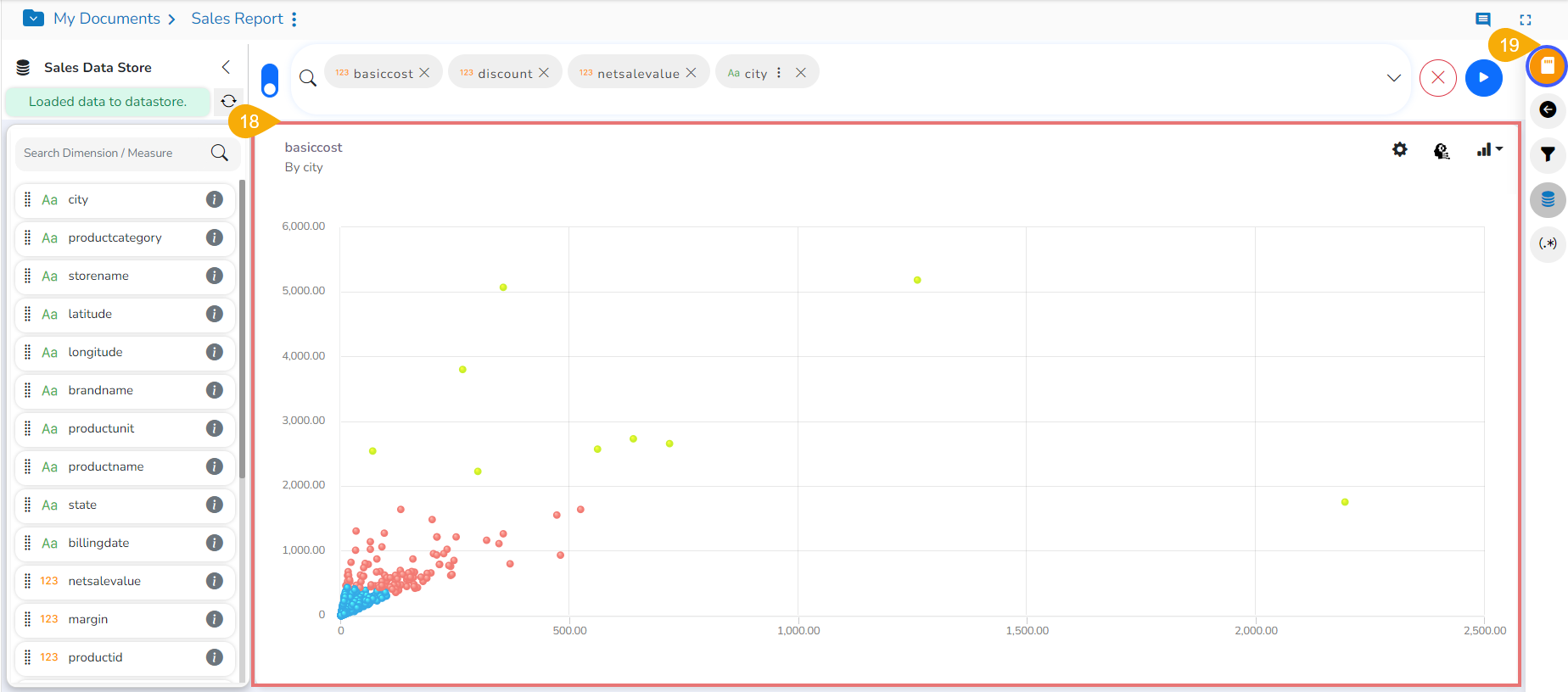1568x692 pixels.
Task: Click the datastore stack icon in sidebar
Action: [x=1548, y=200]
